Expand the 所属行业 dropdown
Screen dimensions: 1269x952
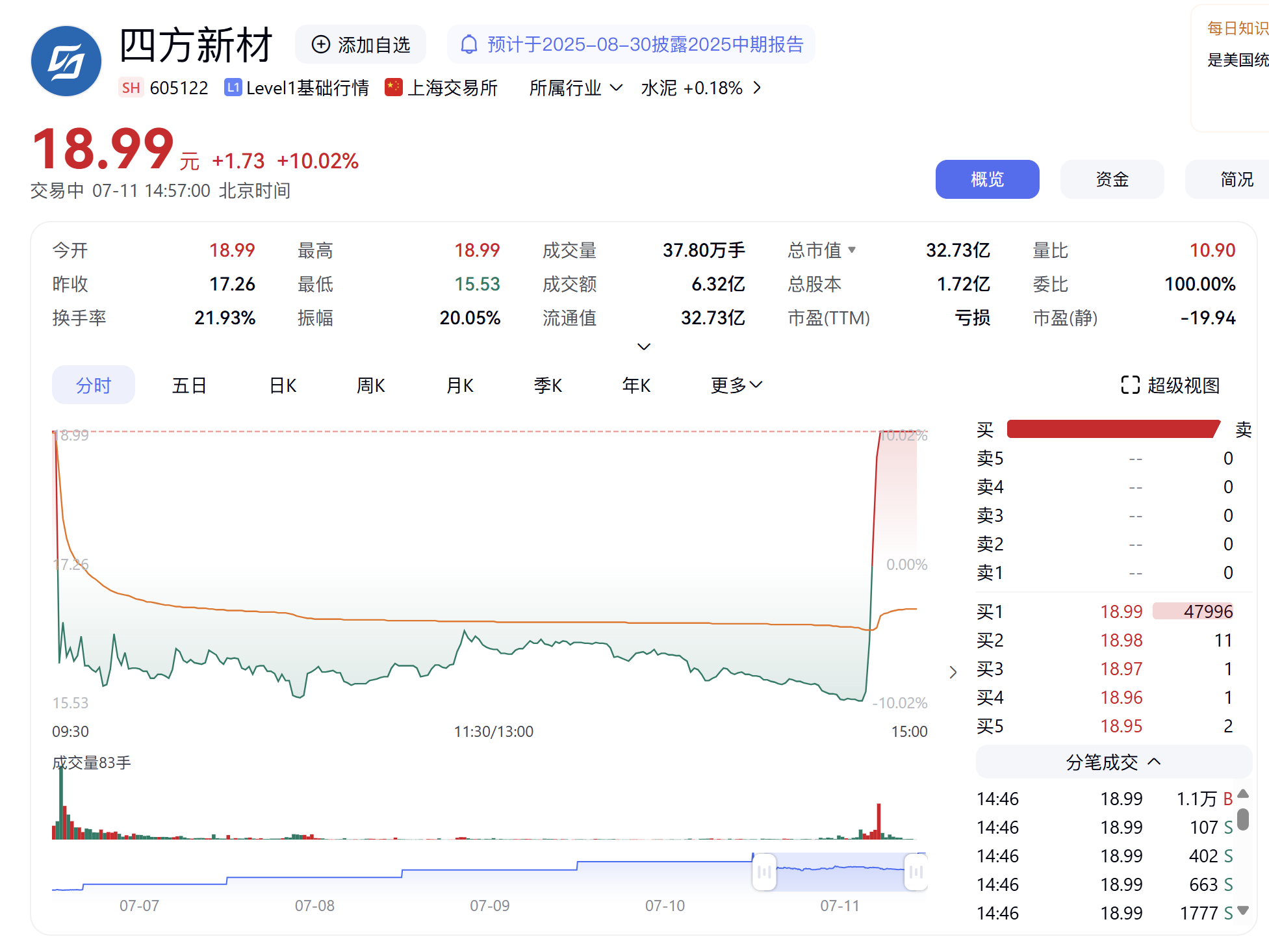tap(616, 88)
